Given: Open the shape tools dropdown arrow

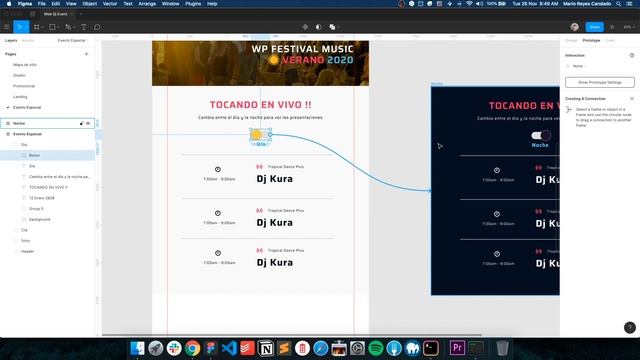Looking at the screenshot, I should (58, 27).
